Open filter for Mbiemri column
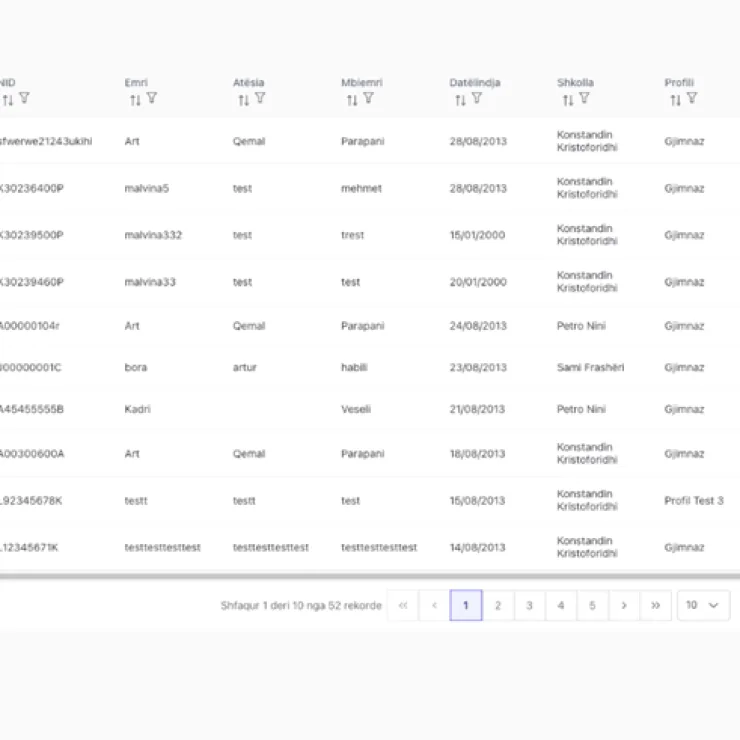Viewport: 740px width, 740px height. point(369,98)
